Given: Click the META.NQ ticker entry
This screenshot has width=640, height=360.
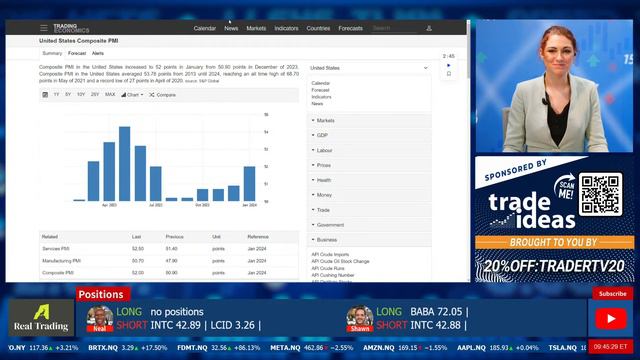Looking at the screenshot, I should point(311,348).
